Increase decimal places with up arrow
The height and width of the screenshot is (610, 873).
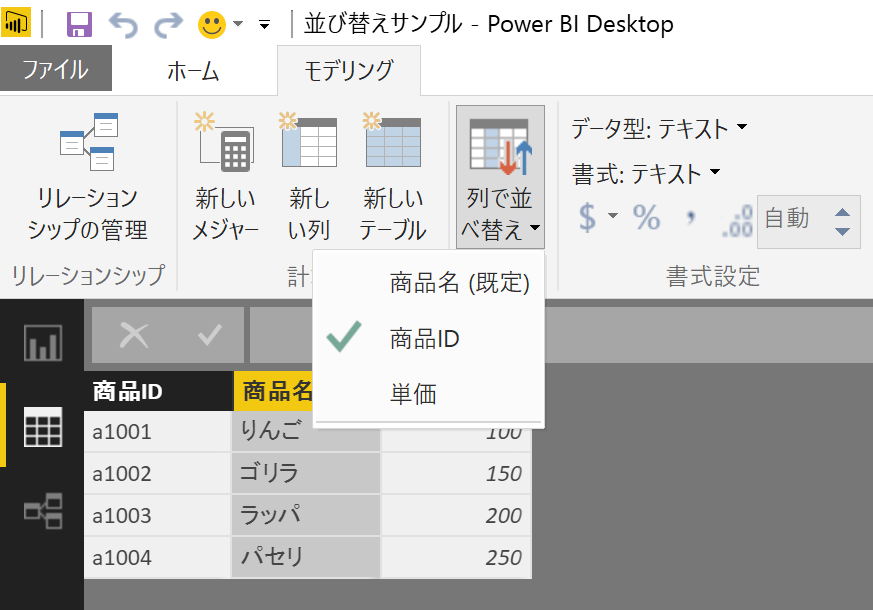coord(842,212)
